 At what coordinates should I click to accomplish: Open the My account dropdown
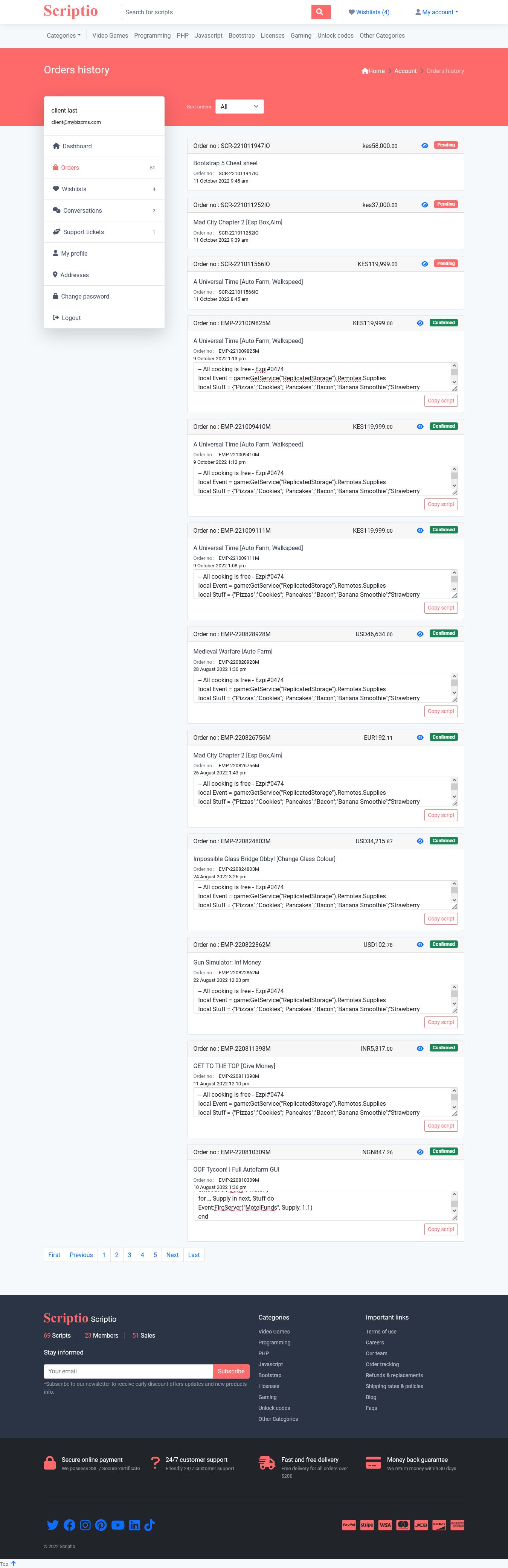tap(437, 12)
